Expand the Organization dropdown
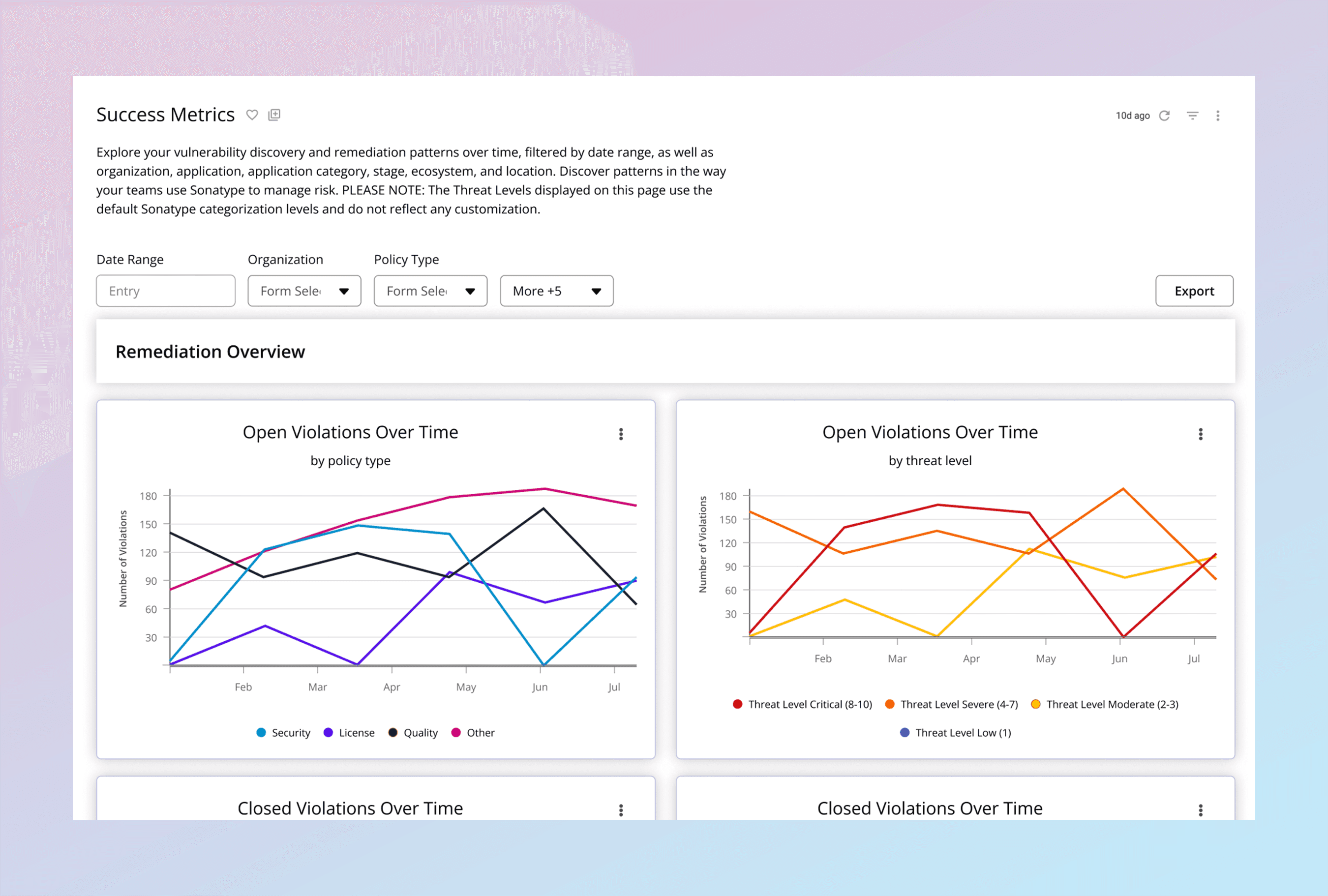The width and height of the screenshot is (1328, 896). (x=304, y=291)
